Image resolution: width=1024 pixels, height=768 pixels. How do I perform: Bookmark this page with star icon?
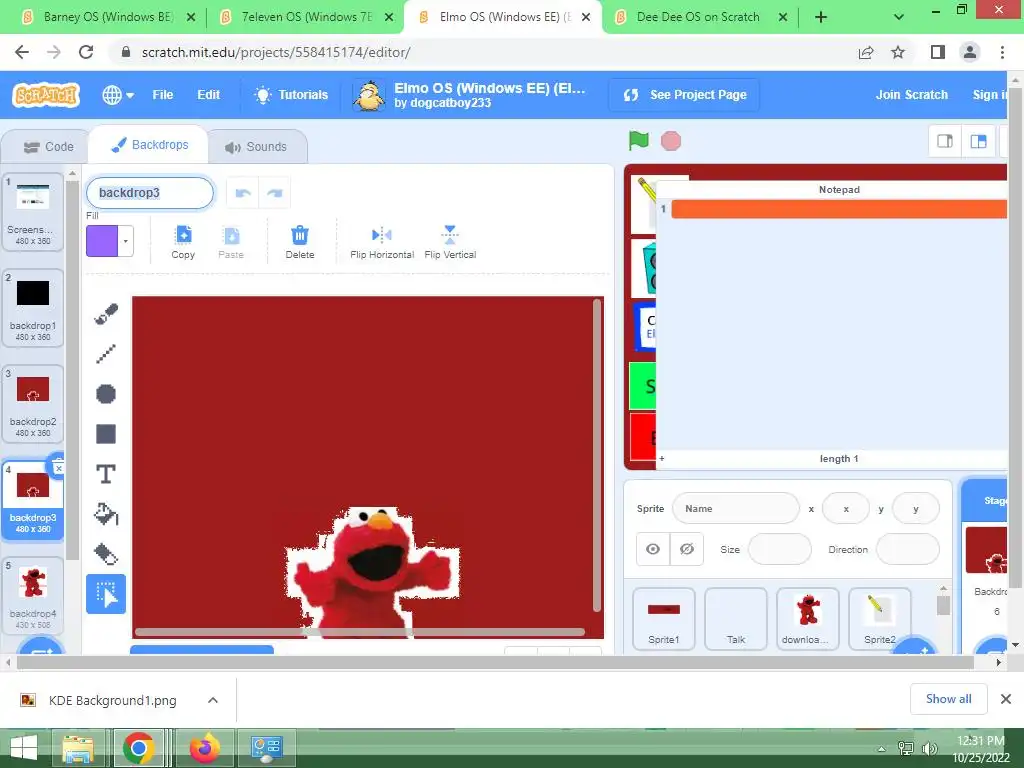(x=898, y=52)
